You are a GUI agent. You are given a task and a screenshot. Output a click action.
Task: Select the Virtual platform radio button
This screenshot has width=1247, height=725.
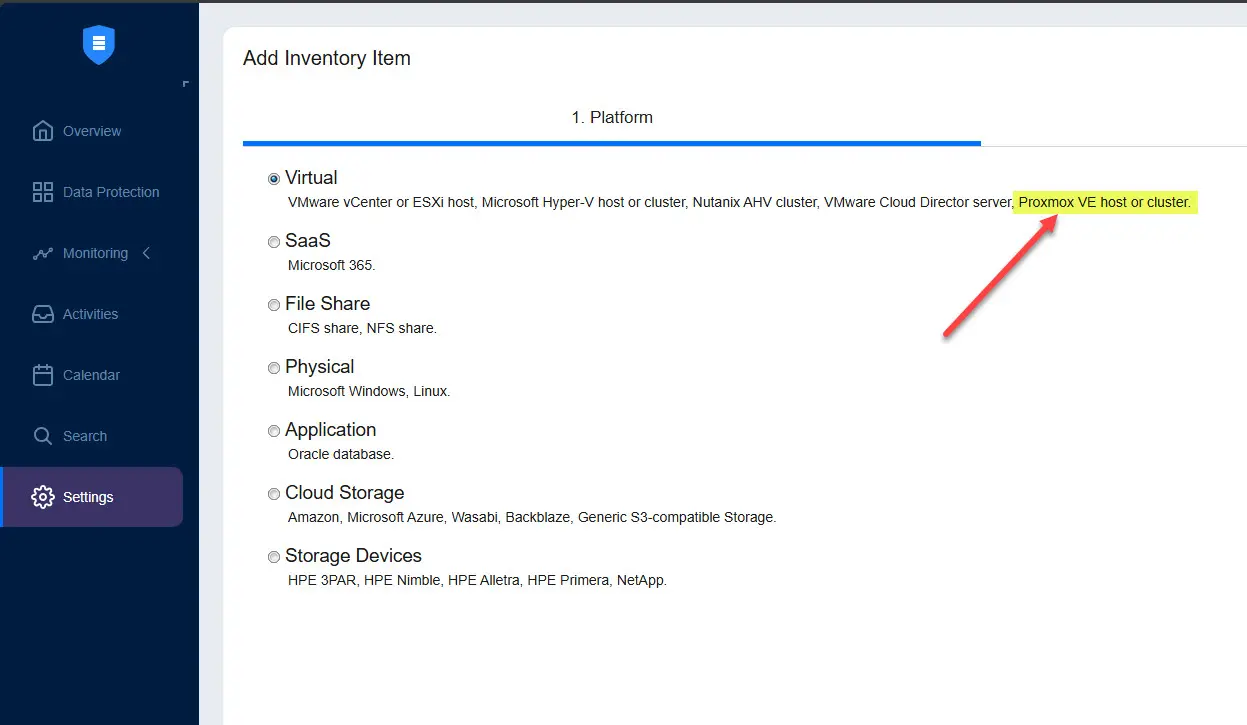click(x=274, y=179)
